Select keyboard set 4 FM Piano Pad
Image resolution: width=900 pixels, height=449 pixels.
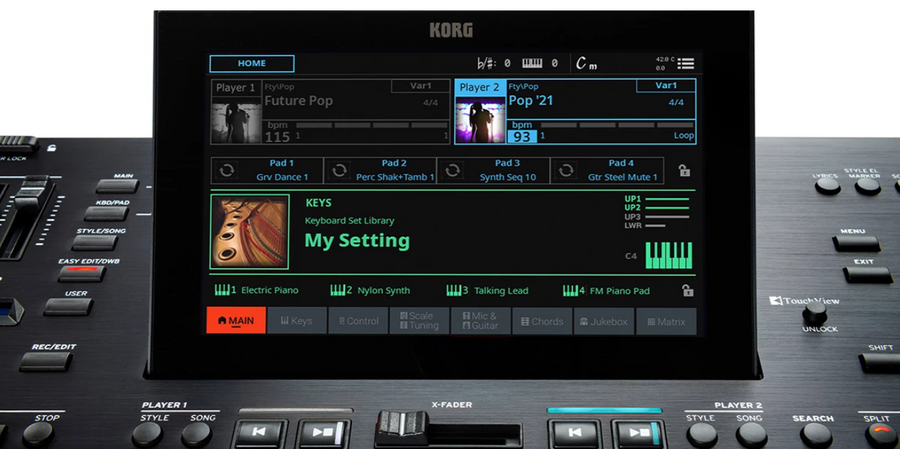606,291
